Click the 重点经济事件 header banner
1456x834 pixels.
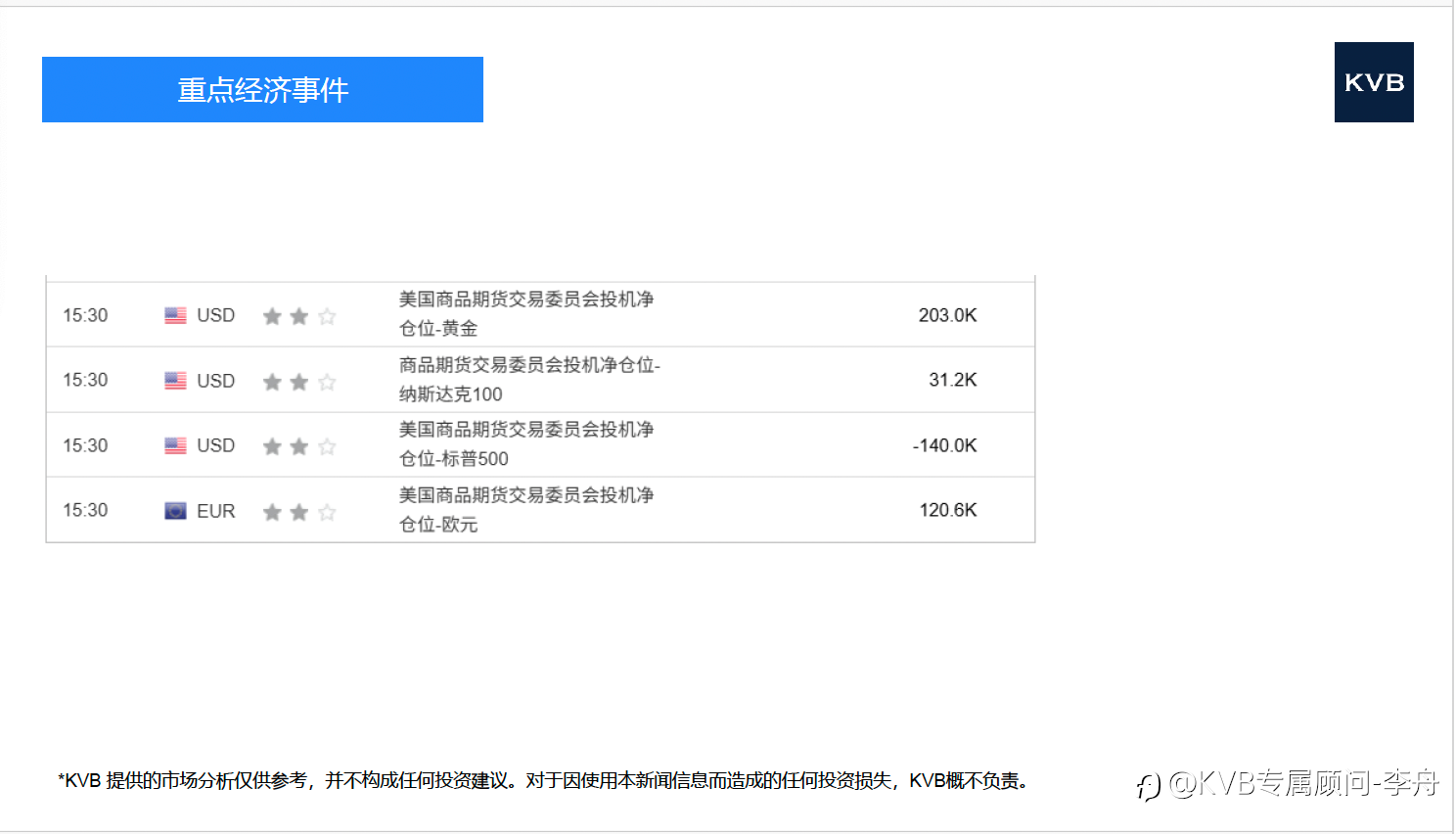(262, 89)
